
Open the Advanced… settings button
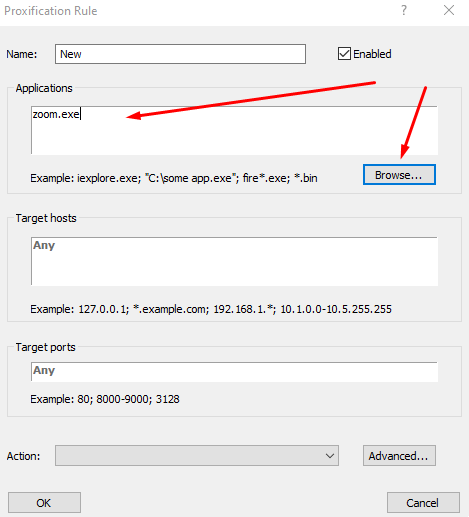pyautogui.click(x=399, y=455)
